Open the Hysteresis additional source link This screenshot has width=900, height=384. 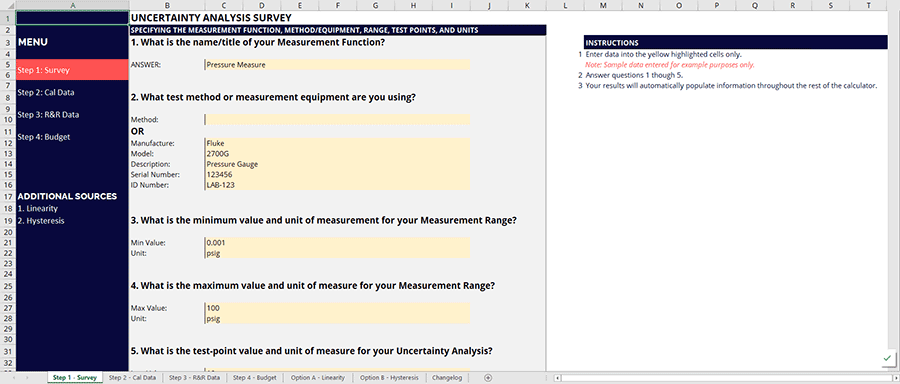41,220
